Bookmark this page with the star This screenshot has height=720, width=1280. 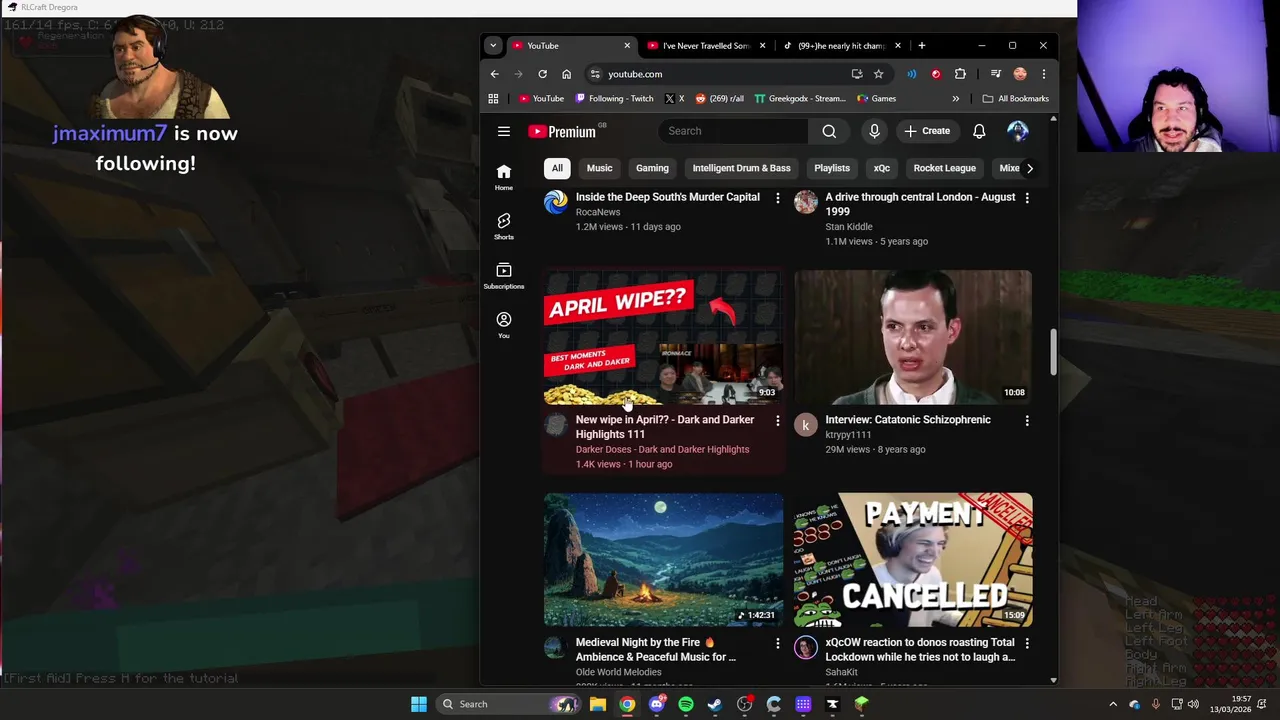(878, 74)
